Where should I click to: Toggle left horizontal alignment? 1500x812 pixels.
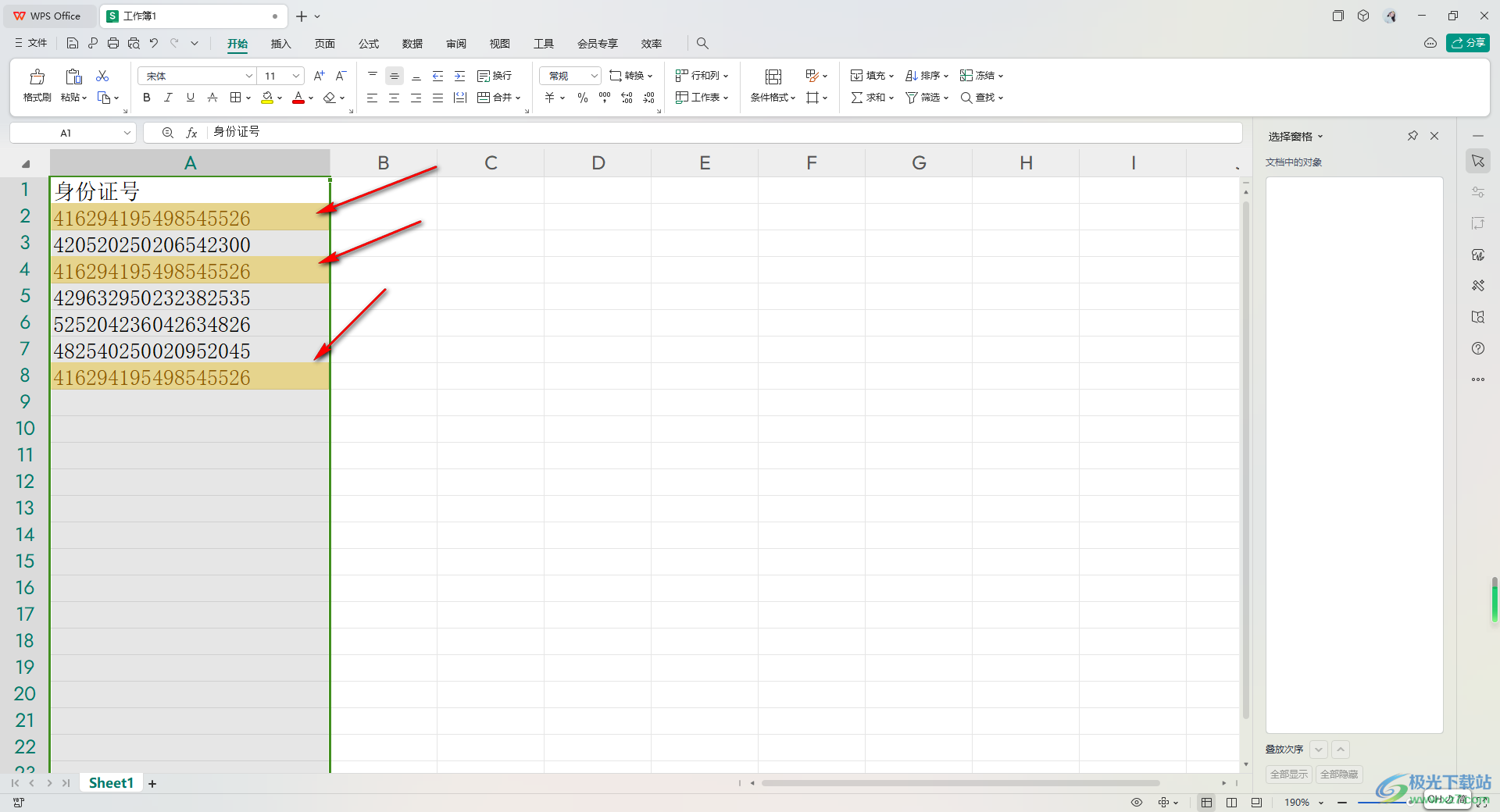coord(373,98)
